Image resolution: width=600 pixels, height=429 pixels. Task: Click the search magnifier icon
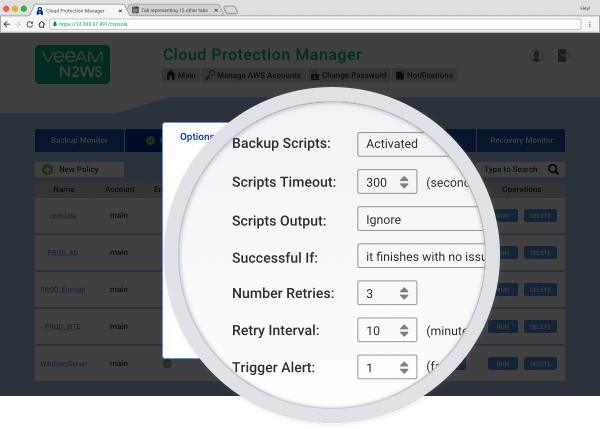(553, 169)
